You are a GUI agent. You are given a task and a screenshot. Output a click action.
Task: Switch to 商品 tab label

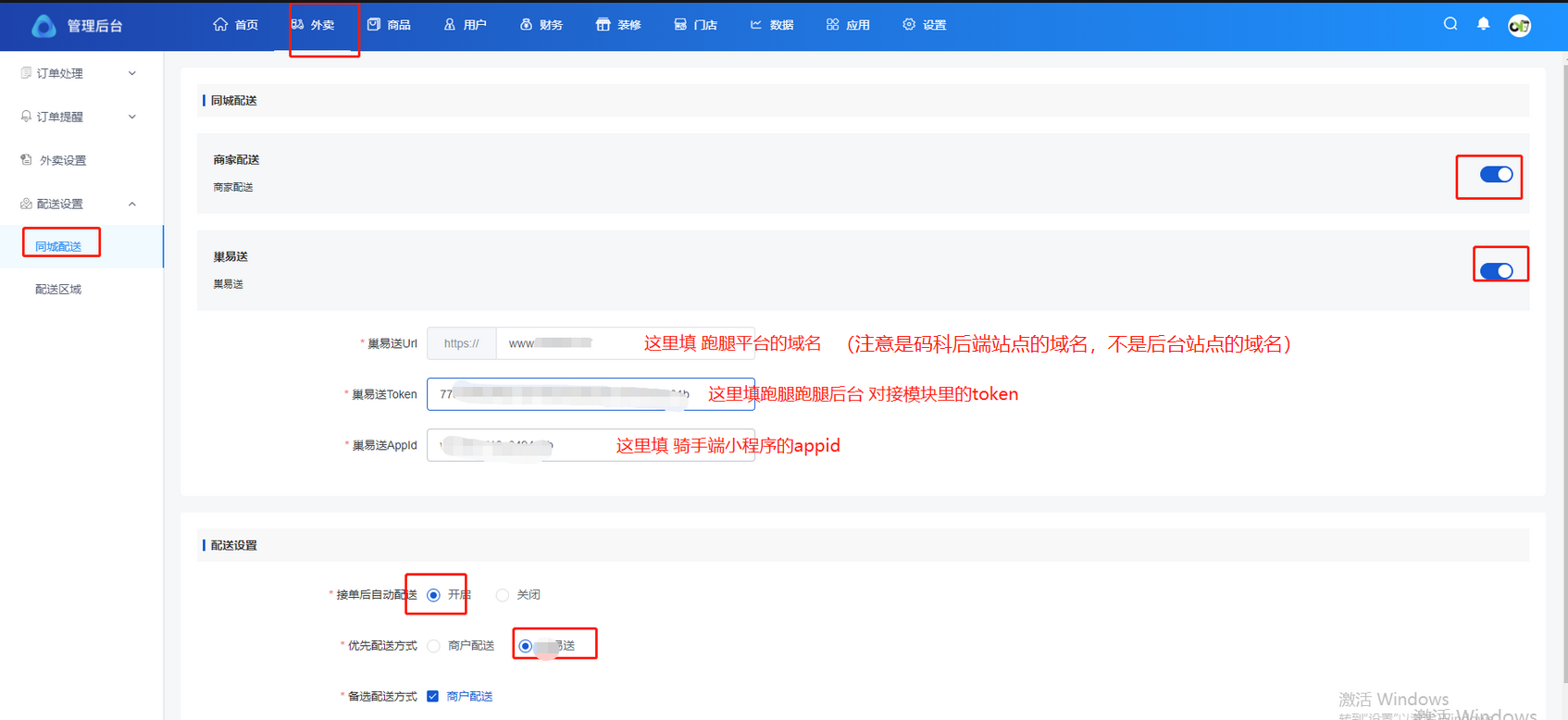pos(399,25)
